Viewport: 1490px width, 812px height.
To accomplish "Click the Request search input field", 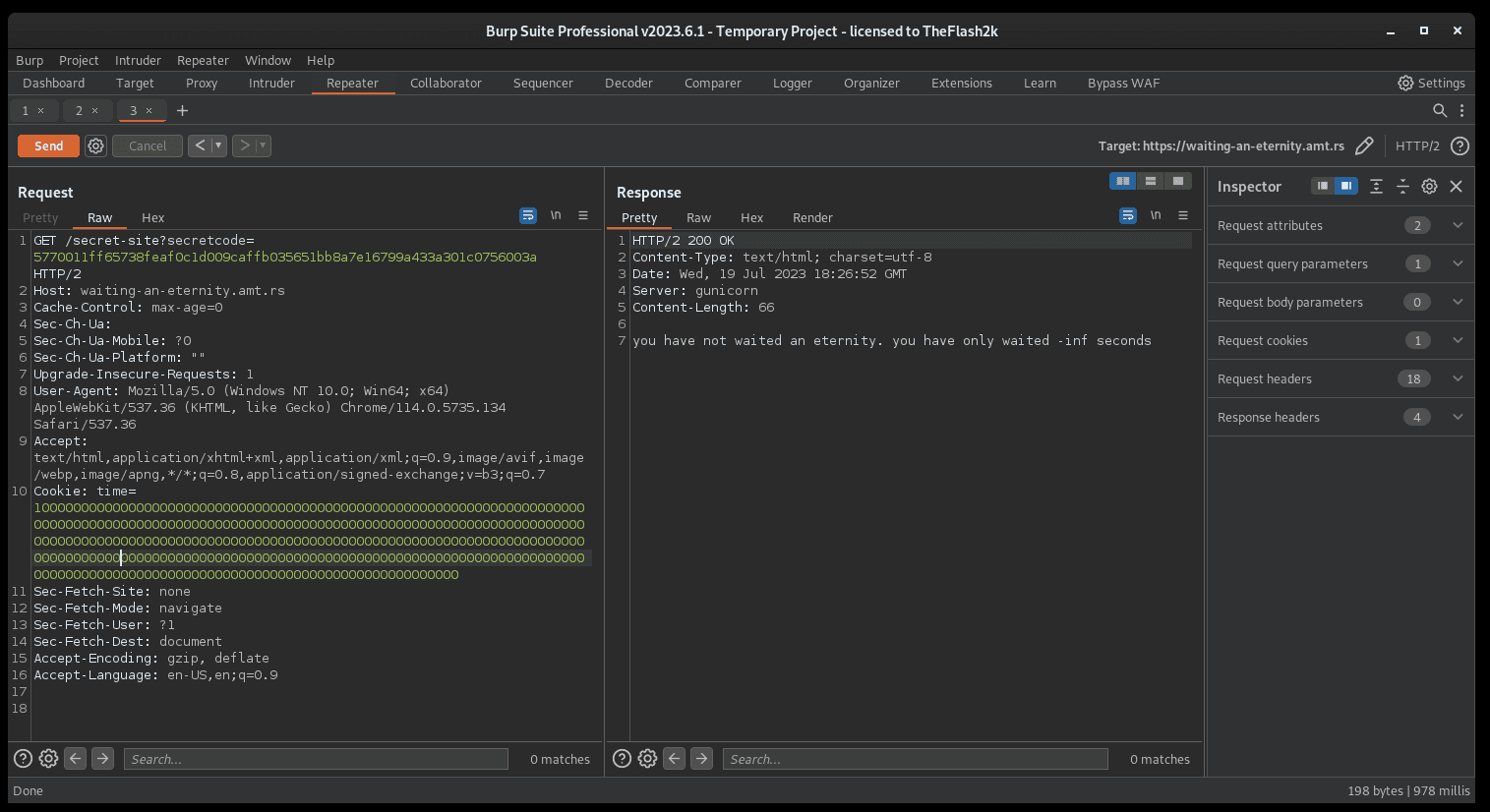I will pyautogui.click(x=315, y=759).
